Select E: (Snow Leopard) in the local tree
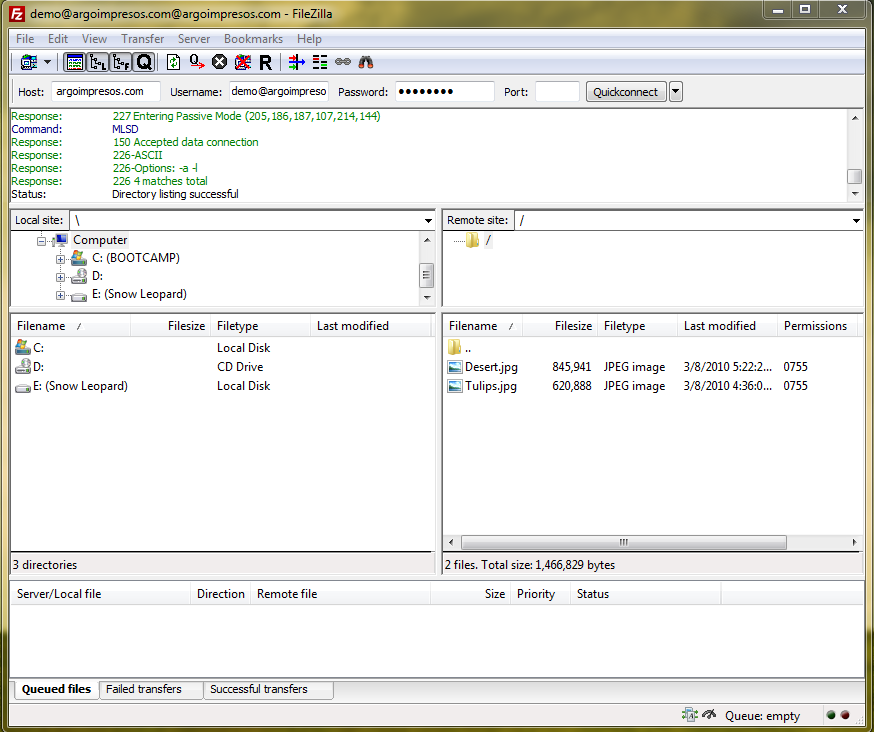Image resolution: width=874 pixels, height=732 pixels. pos(139,294)
